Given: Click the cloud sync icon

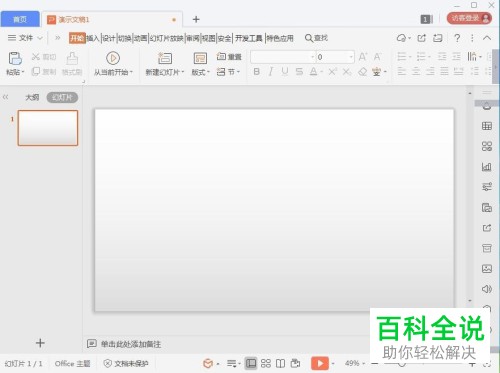Looking at the screenshot, I should 401,38.
